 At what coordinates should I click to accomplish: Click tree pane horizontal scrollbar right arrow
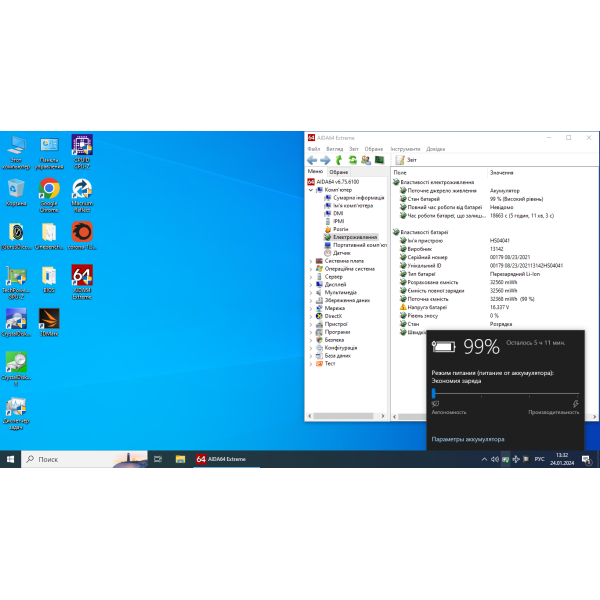click(x=383, y=416)
